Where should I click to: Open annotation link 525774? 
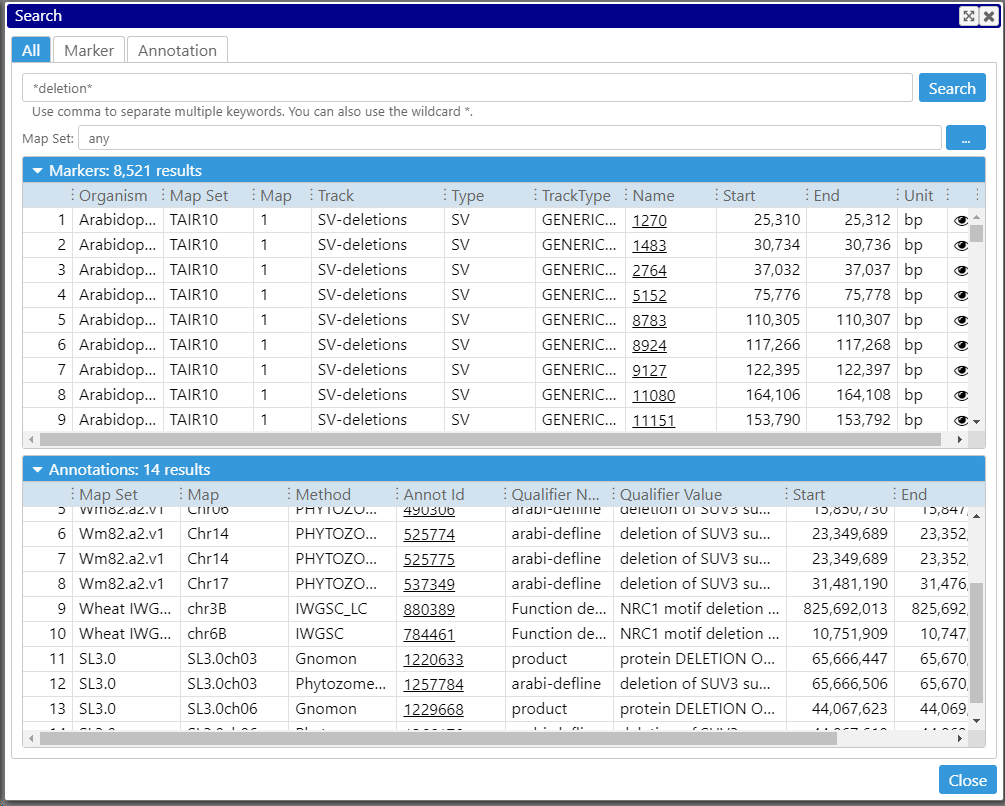tap(429, 534)
